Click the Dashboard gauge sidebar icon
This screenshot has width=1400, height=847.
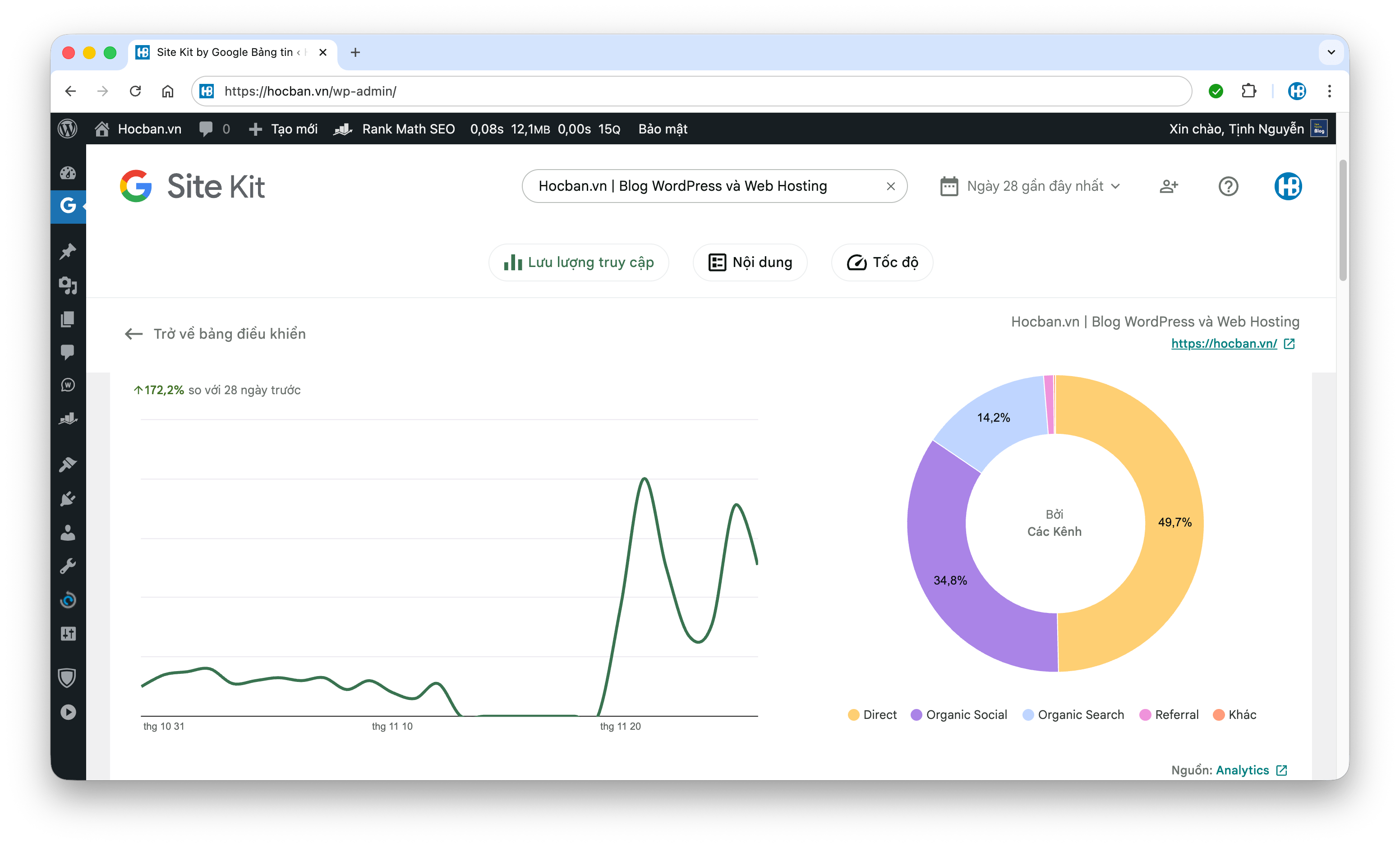click(x=68, y=173)
